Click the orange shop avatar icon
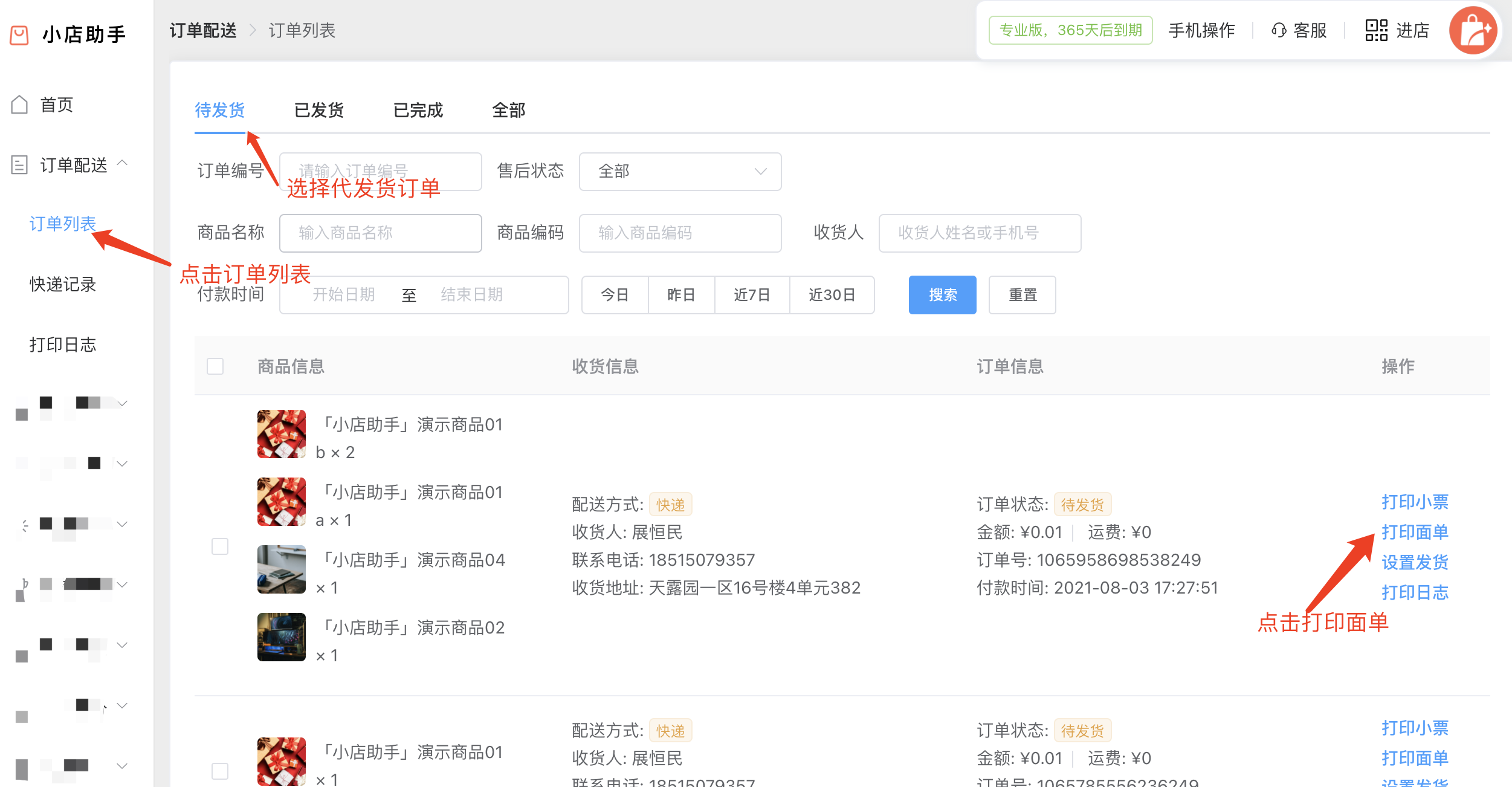Image resolution: width=1512 pixels, height=787 pixels. pos(1473,30)
